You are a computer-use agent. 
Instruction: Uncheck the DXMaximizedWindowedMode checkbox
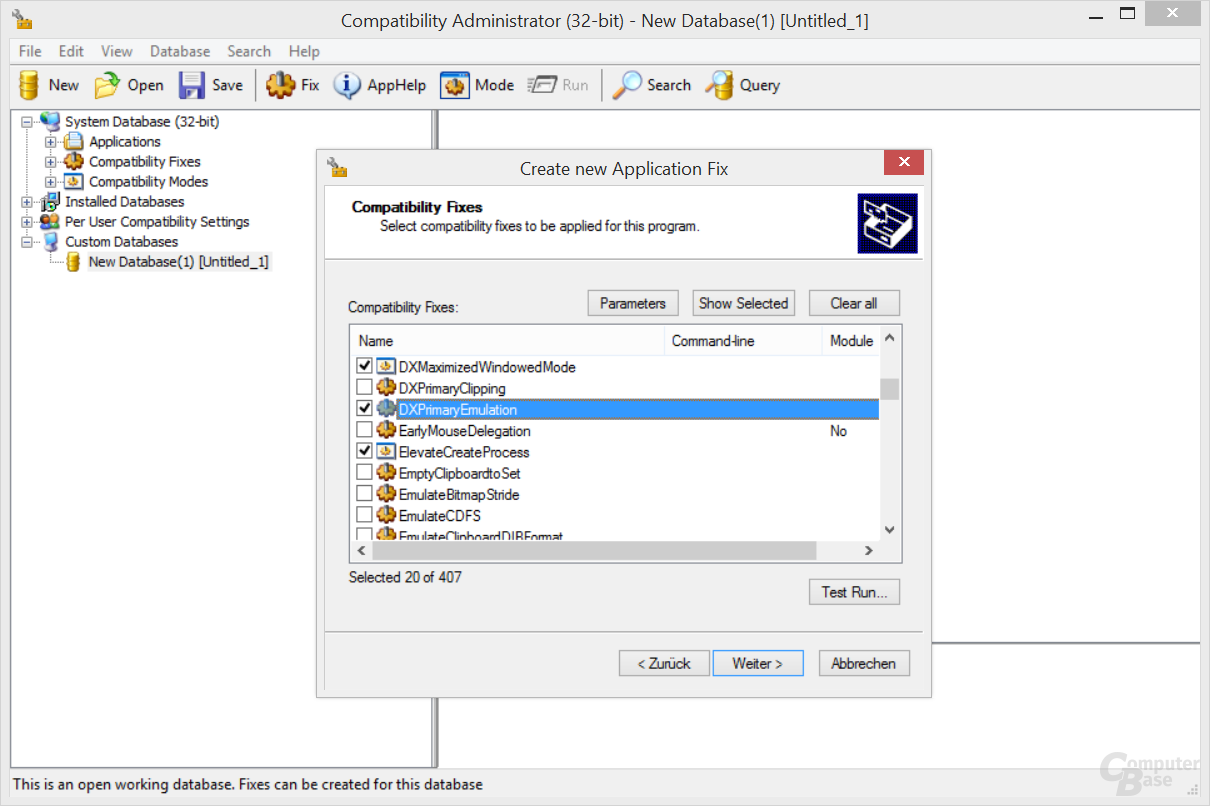tap(365, 366)
